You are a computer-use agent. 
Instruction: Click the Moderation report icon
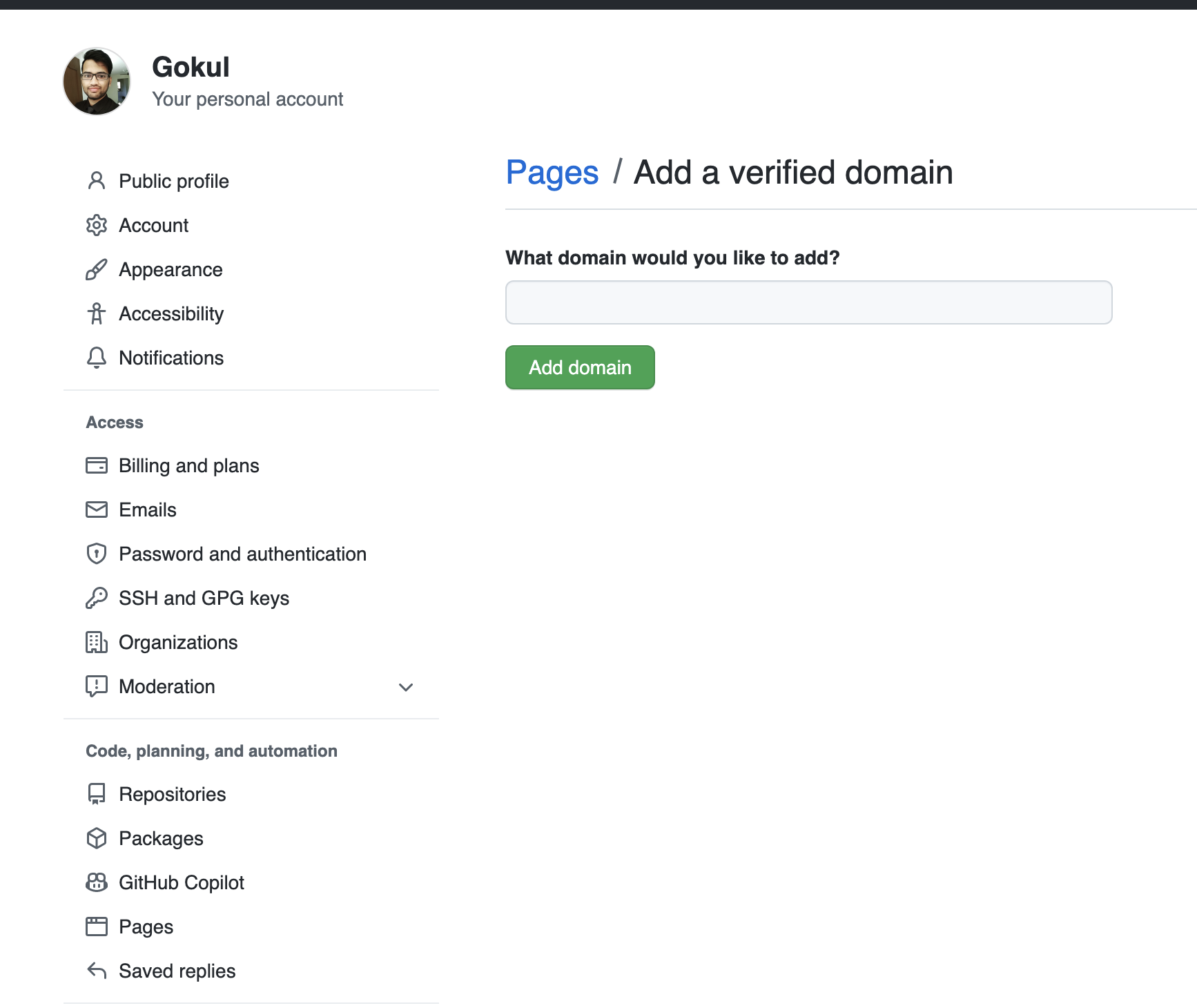[x=97, y=686]
